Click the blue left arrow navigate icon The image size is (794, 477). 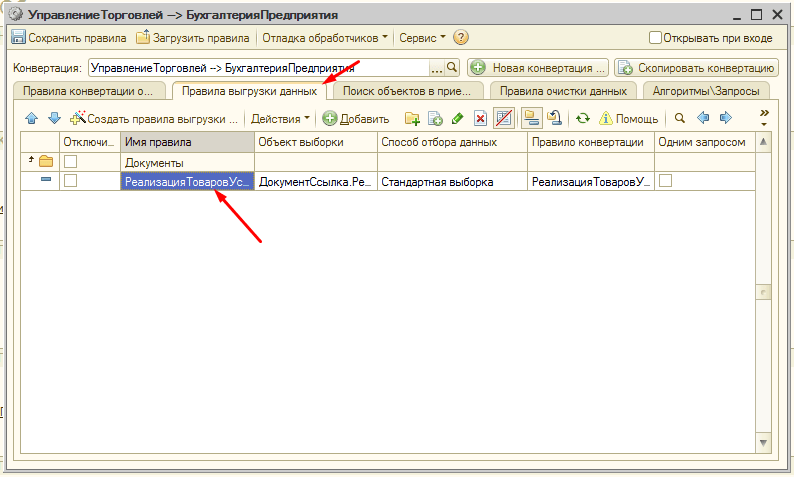[703, 118]
